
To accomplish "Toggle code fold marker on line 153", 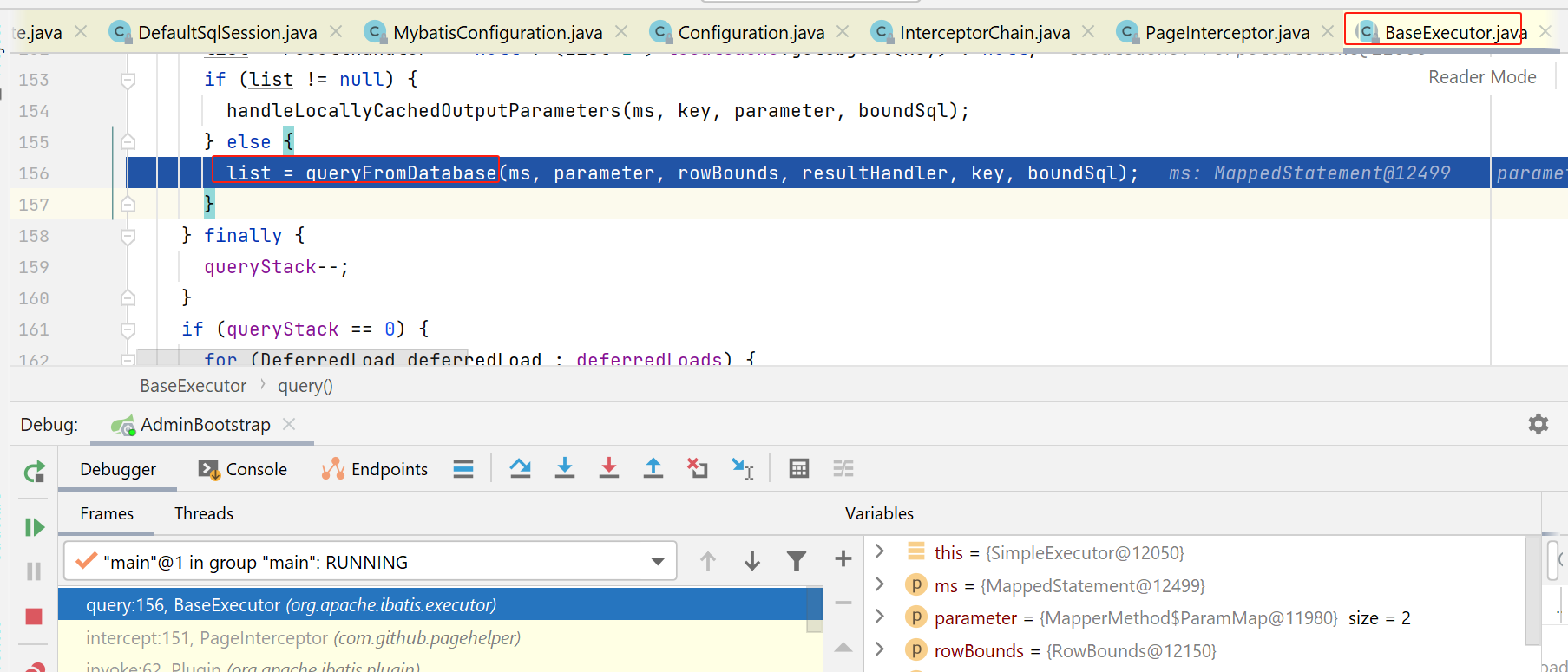I will tap(128, 80).
